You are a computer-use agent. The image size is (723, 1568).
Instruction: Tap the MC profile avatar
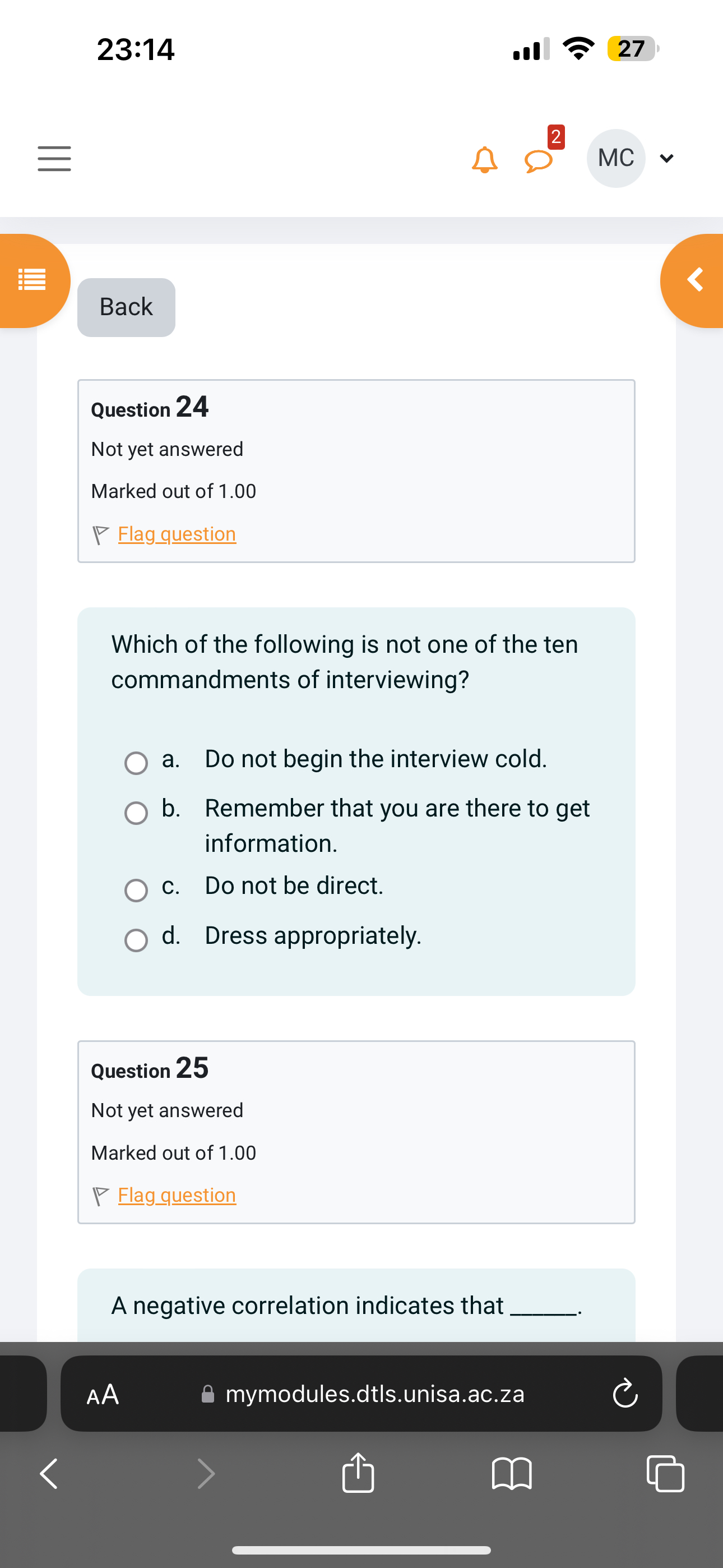coord(616,158)
